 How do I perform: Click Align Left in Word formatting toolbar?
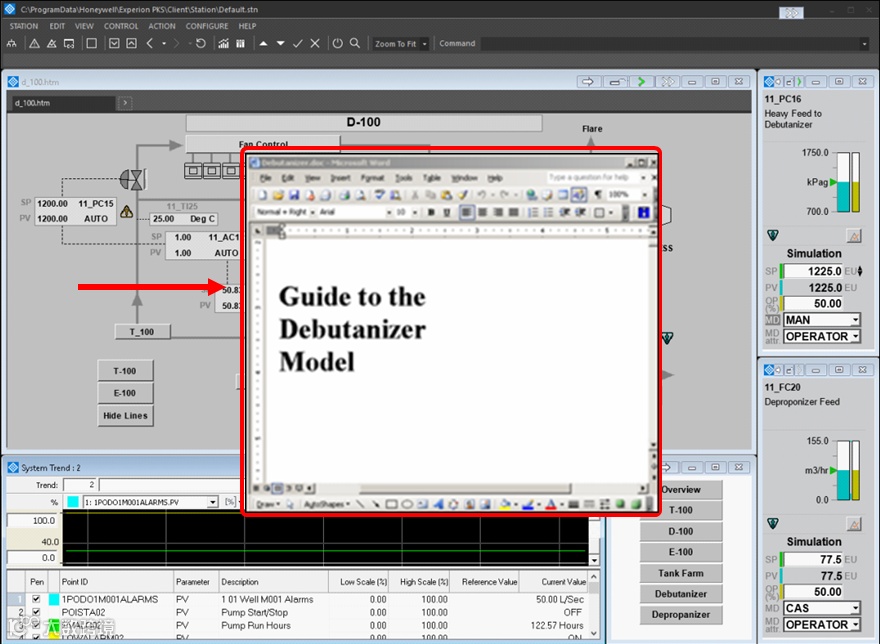point(466,212)
